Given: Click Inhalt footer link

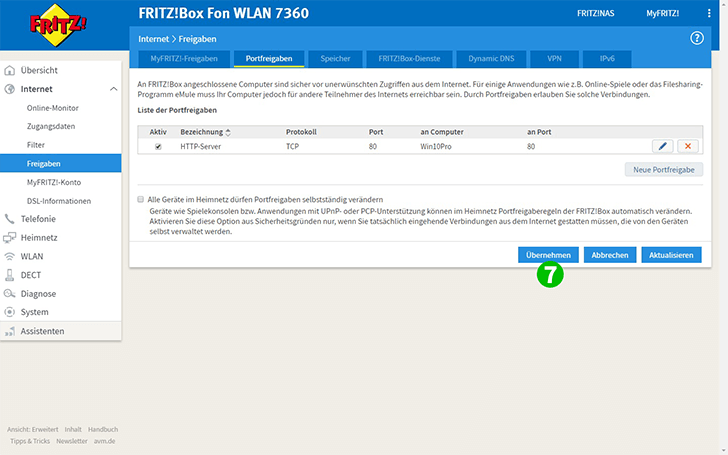Looking at the screenshot, I should point(73,429).
